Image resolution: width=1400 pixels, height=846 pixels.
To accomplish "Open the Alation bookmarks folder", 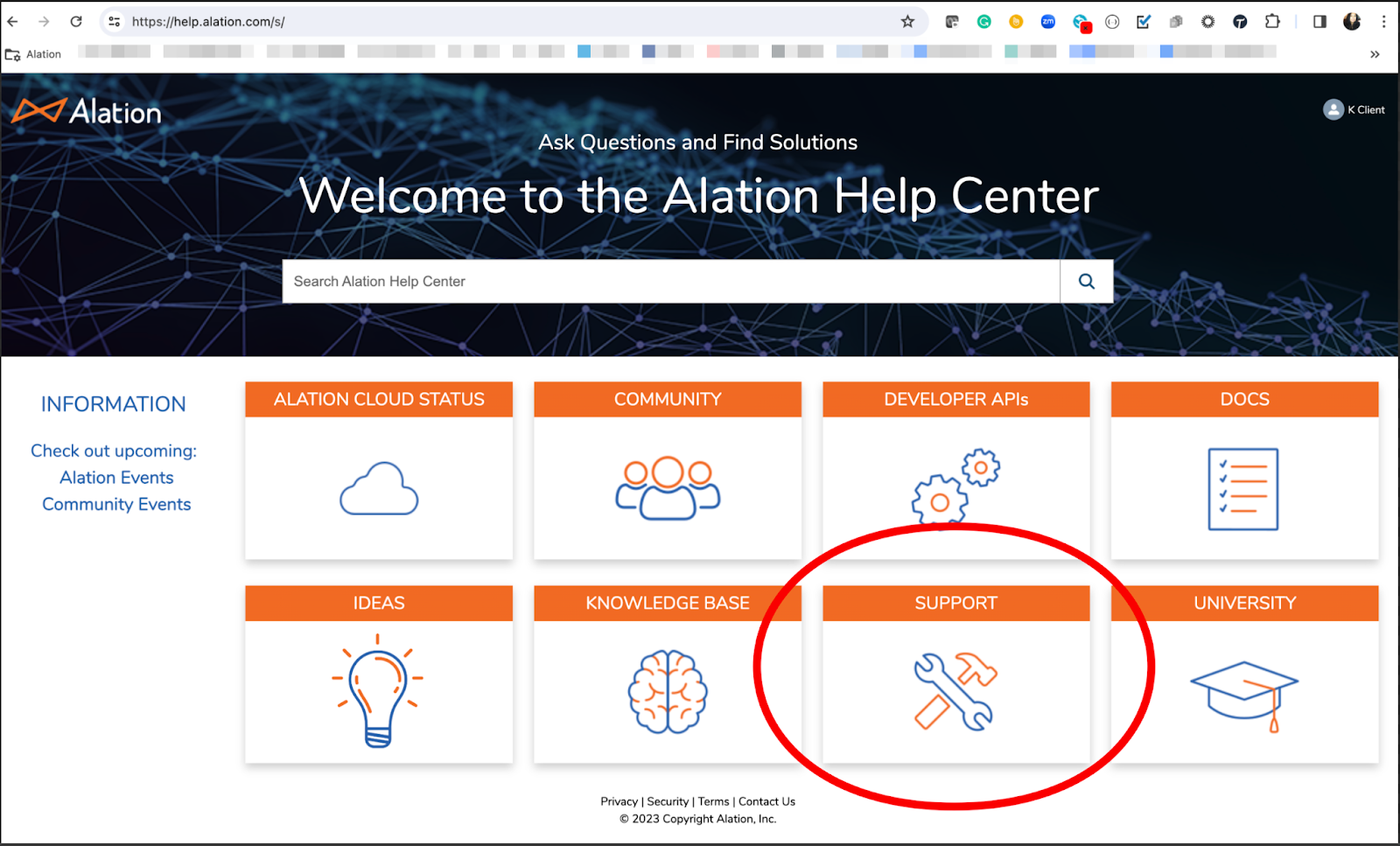I will pyautogui.click(x=33, y=54).
